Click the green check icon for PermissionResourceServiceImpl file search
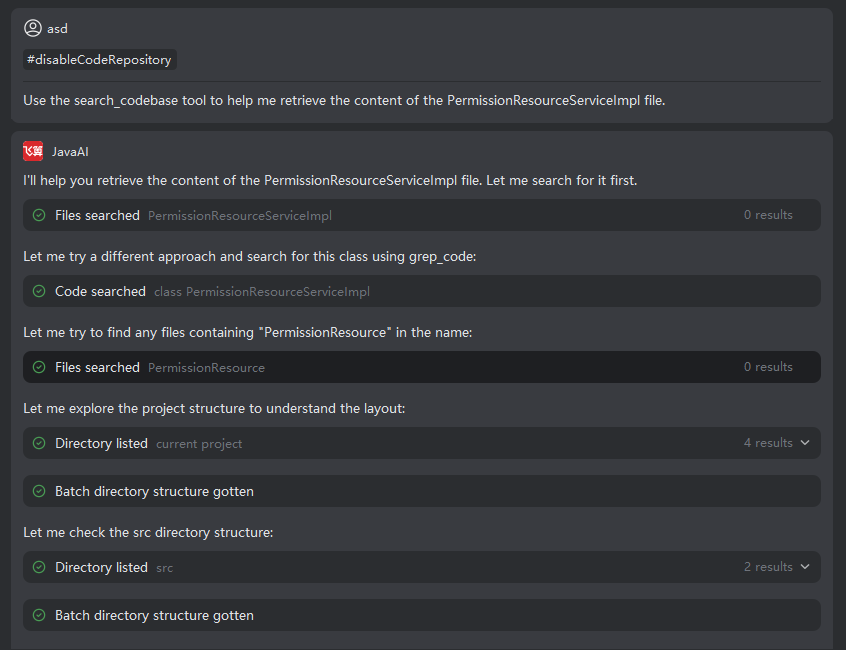846x650 pixels. click(x=39, y=215)
